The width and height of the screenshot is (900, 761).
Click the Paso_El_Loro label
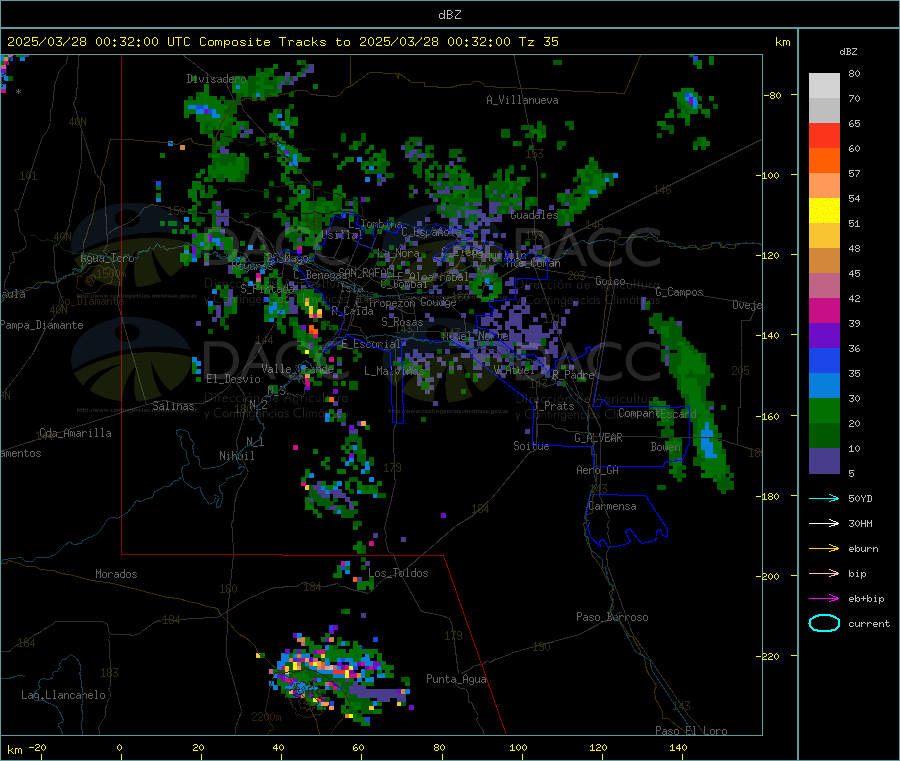click(691, 731)
